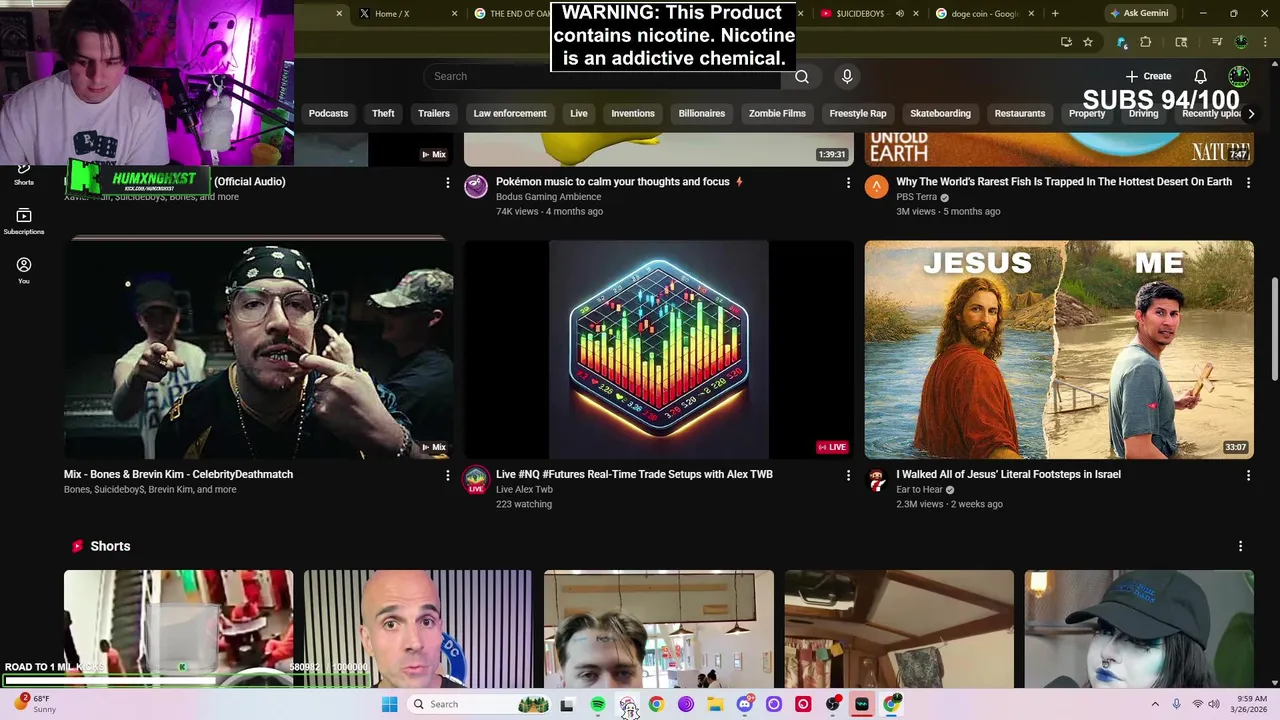Select the Inventions category chip

(633, 114)
